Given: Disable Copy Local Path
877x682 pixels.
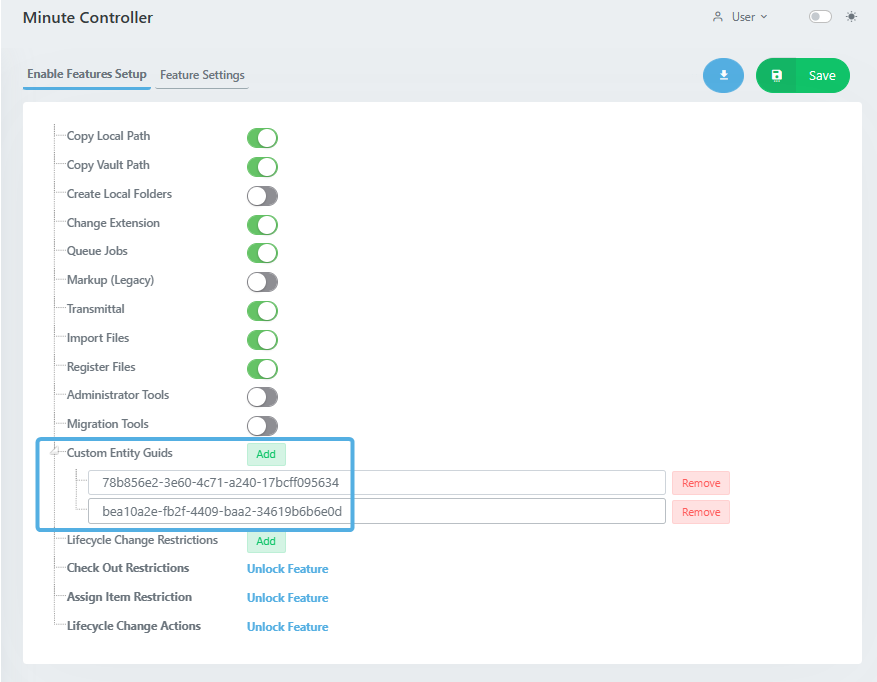Looking at the screenshot, I should tap(262, 138).
